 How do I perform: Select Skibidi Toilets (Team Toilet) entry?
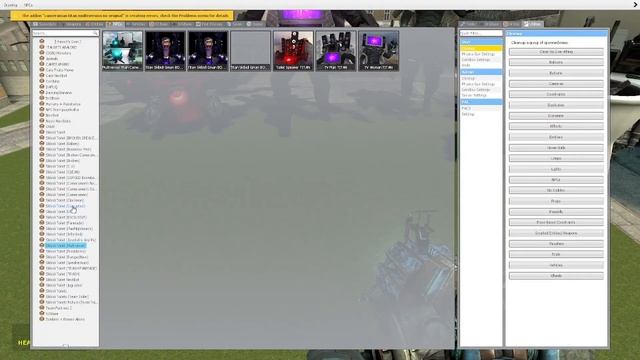tap(67, 297)
